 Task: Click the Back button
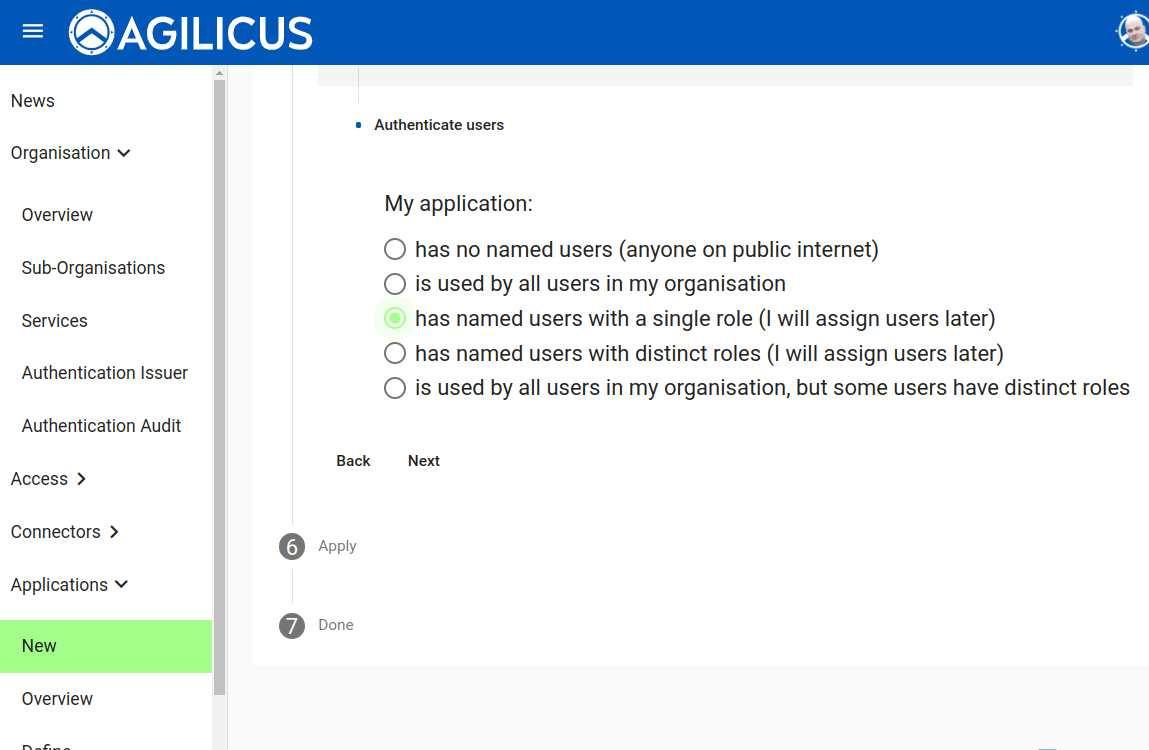[x=353, y=461]
